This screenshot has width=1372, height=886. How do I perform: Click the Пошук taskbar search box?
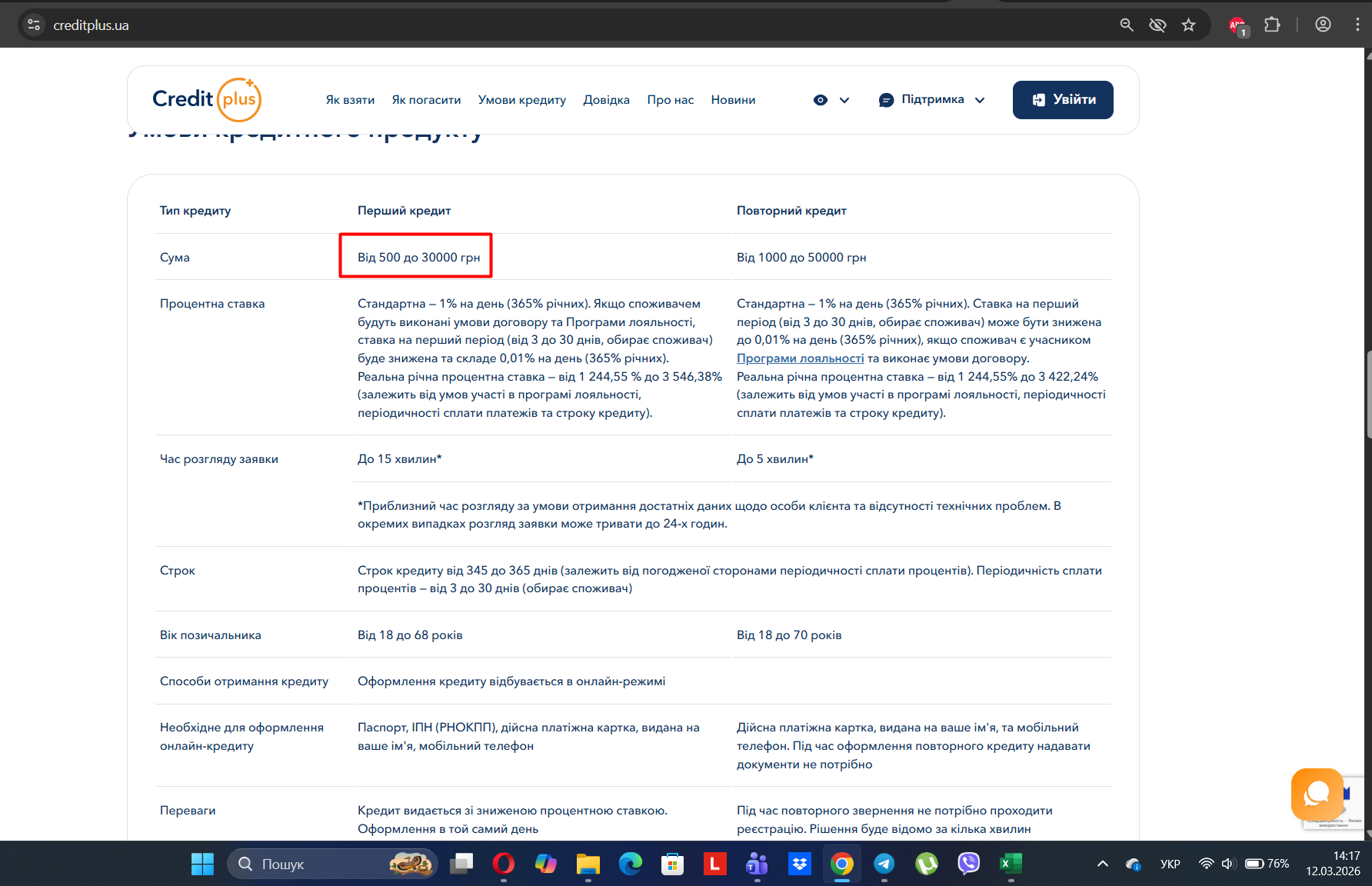[332, 864]
